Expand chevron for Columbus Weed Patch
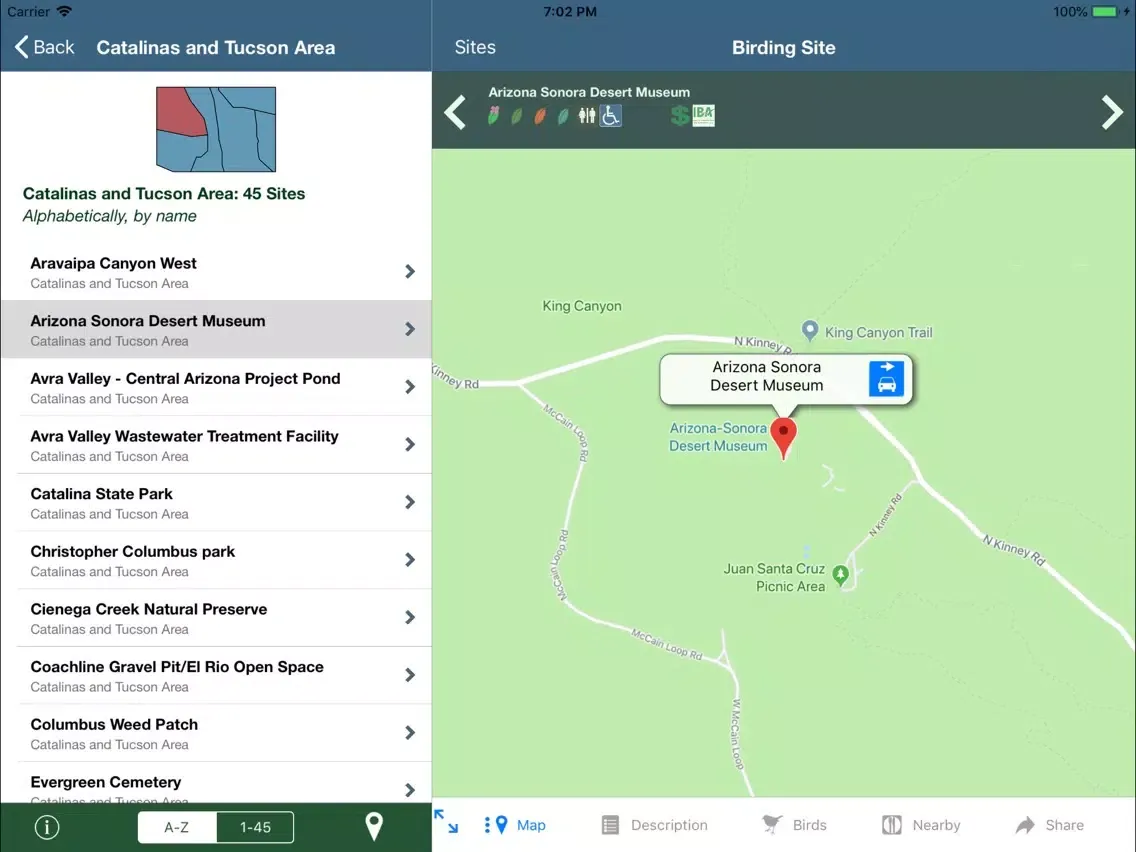 pos(410,732)
